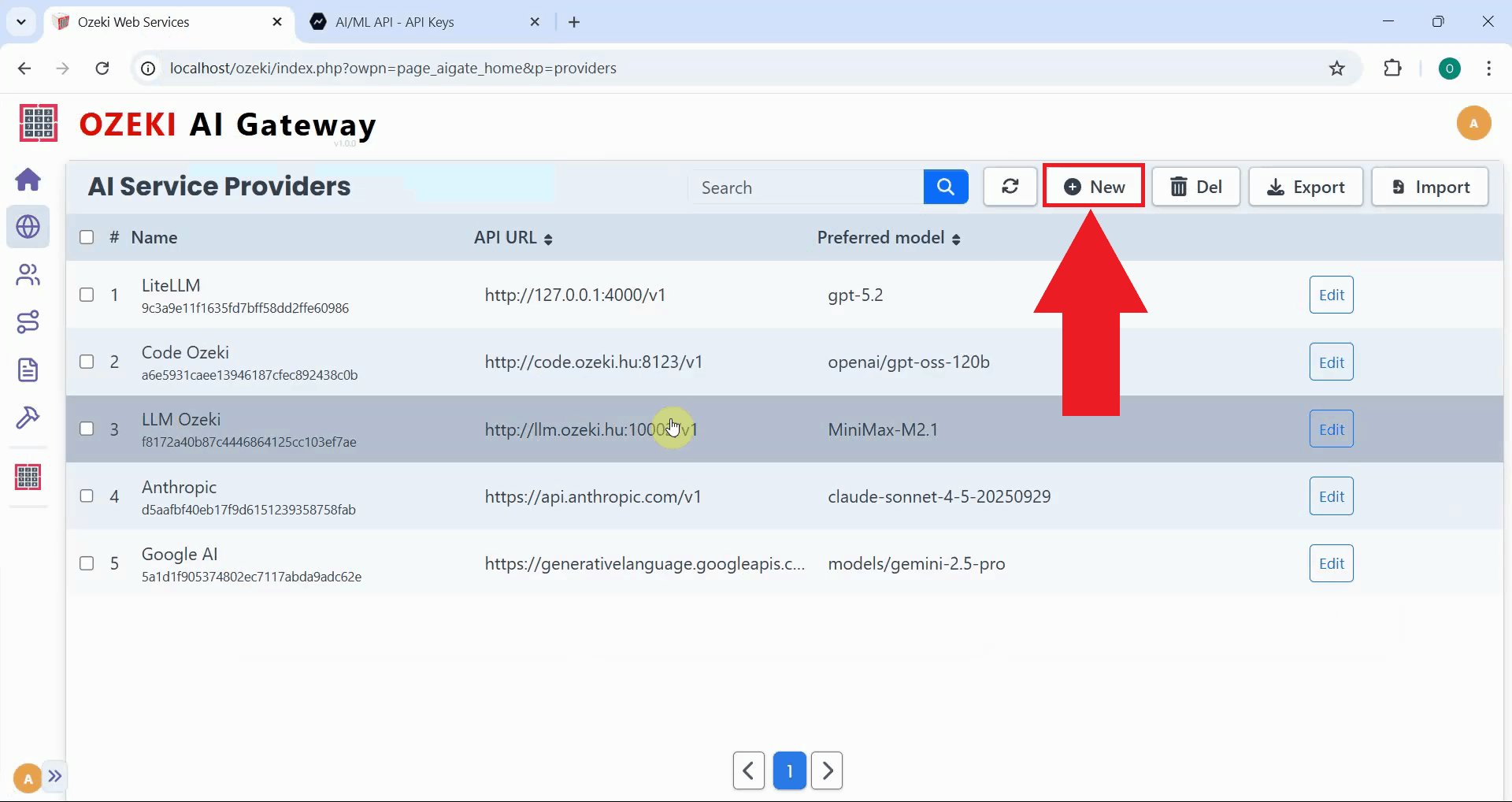Viewport: 1512px width, 802px height.
Task: Click into the Search input field
Action: tap(806, 188)
